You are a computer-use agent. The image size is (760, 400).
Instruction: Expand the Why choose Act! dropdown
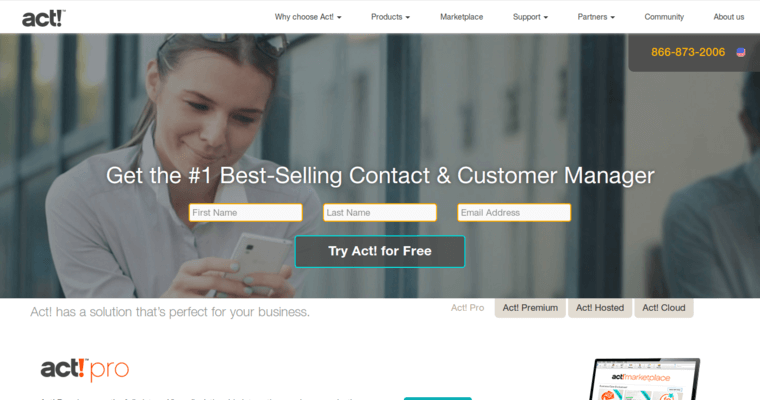(308, 17)
